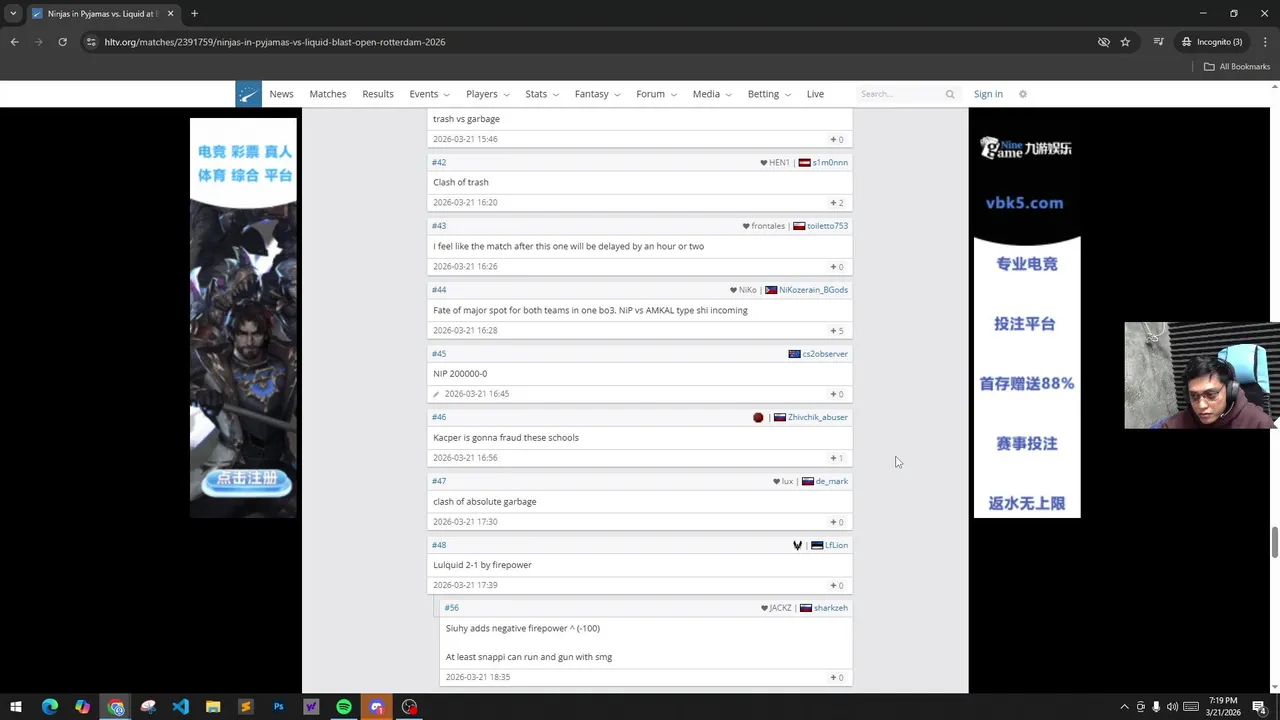
Task: Open toiletto753 user profile
Action: click(827, 226)
